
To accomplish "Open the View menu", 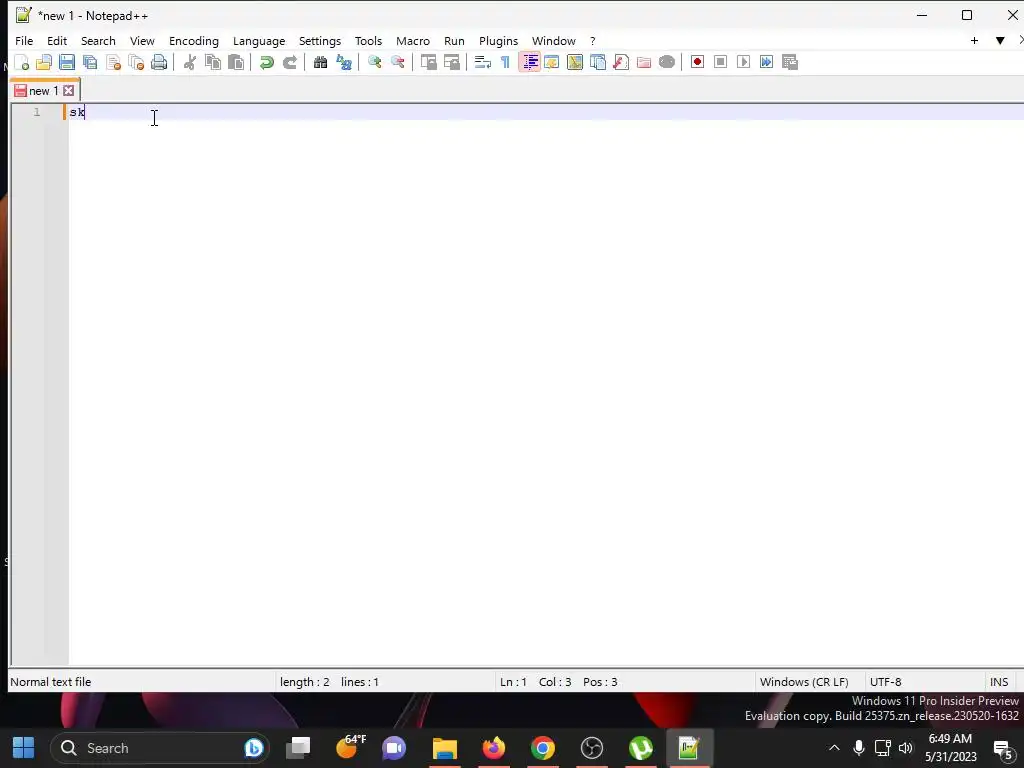I will tap(142, 40).
